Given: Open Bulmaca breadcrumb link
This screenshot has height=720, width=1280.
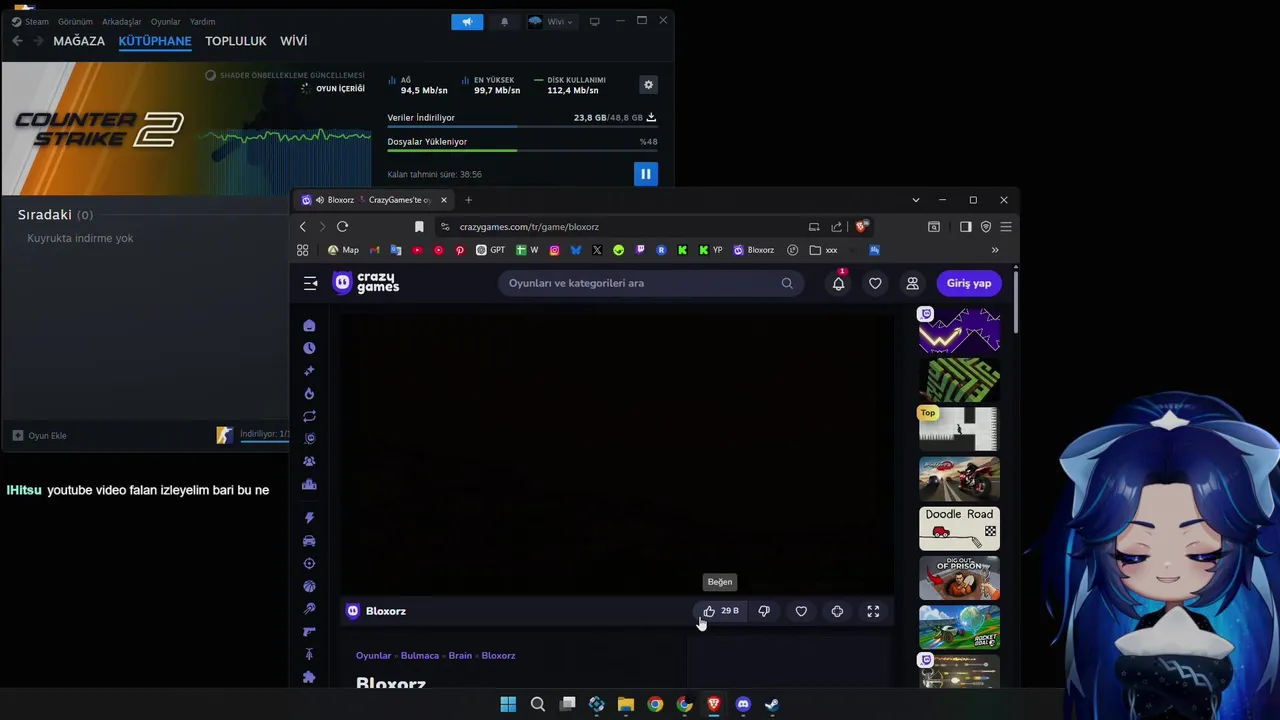Looking at the screenshot, I should click(x=420, y=656).
